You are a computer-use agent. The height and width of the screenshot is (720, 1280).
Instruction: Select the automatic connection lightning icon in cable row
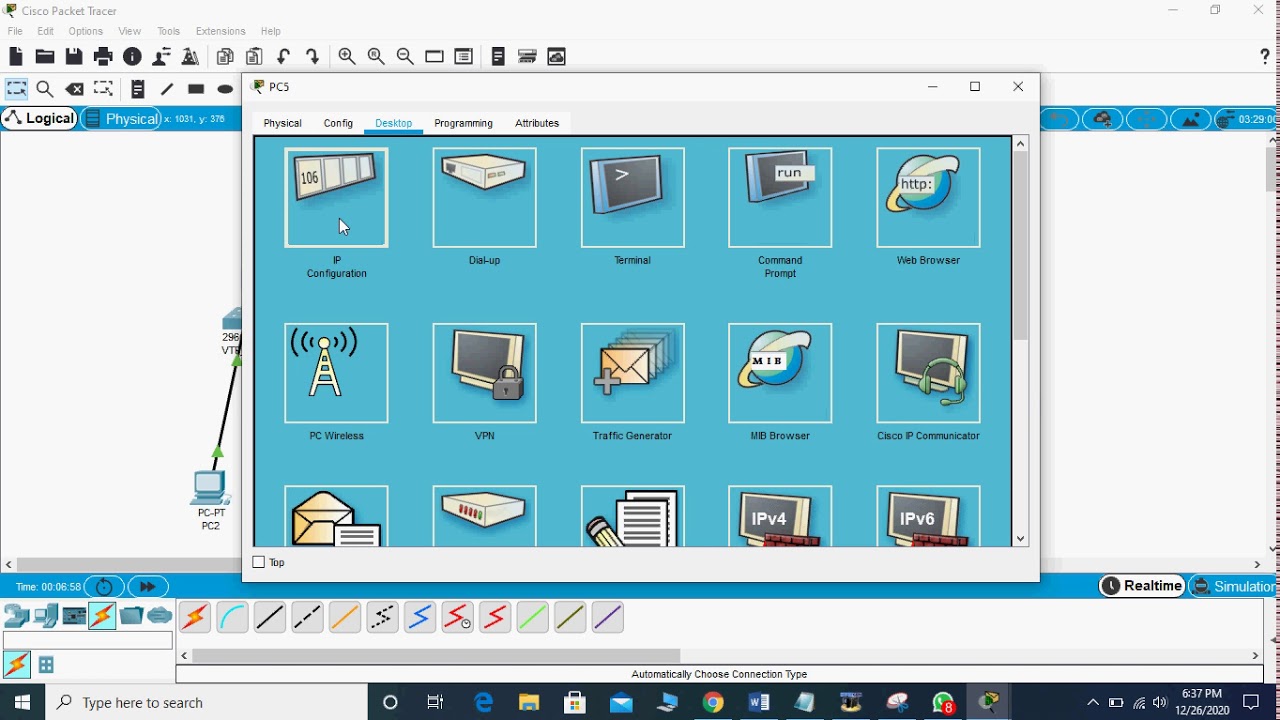pyautogui.click(x=195, y=618)
